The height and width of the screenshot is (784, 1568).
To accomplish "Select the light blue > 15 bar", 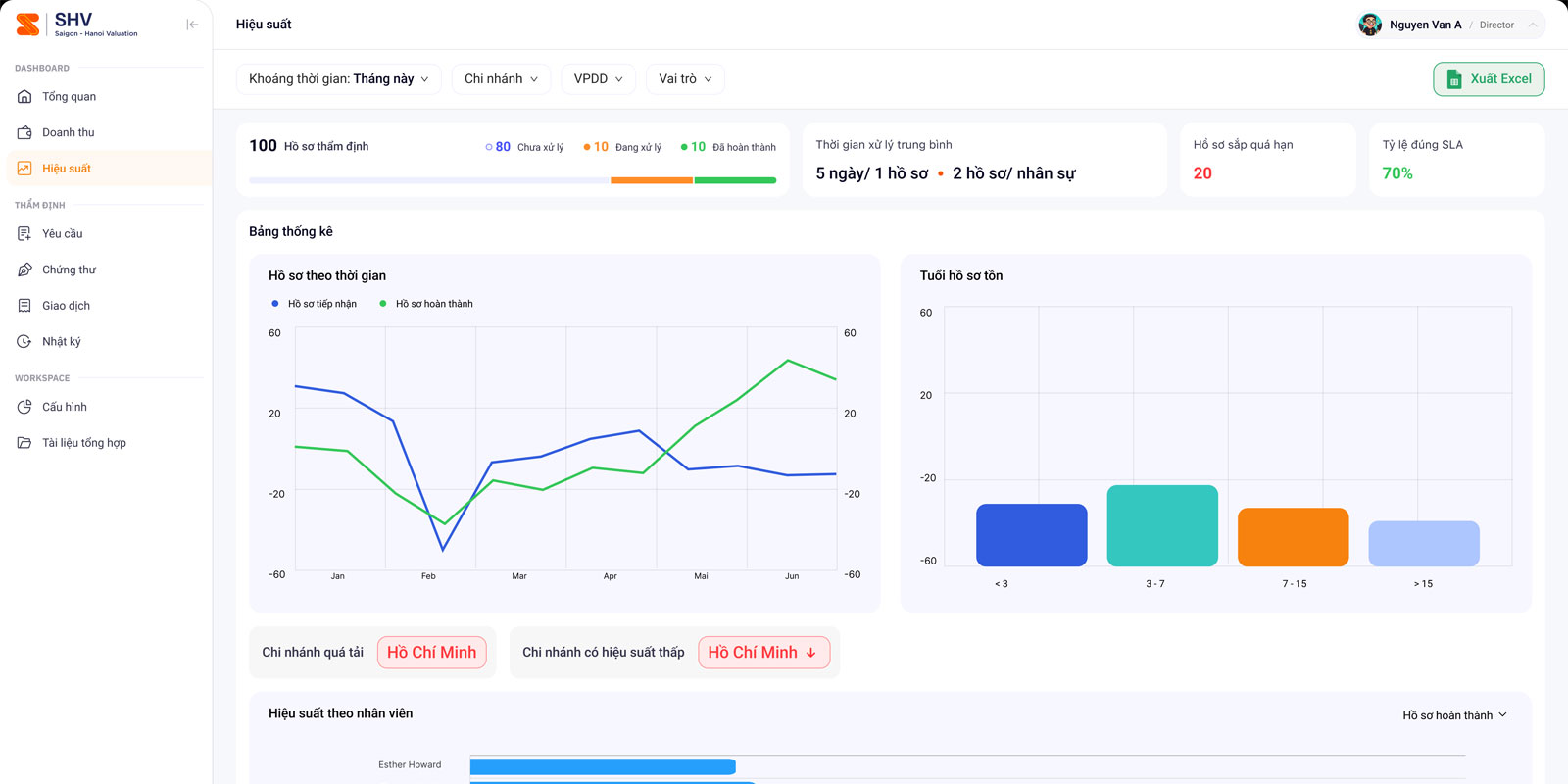I will (1424, 544).
